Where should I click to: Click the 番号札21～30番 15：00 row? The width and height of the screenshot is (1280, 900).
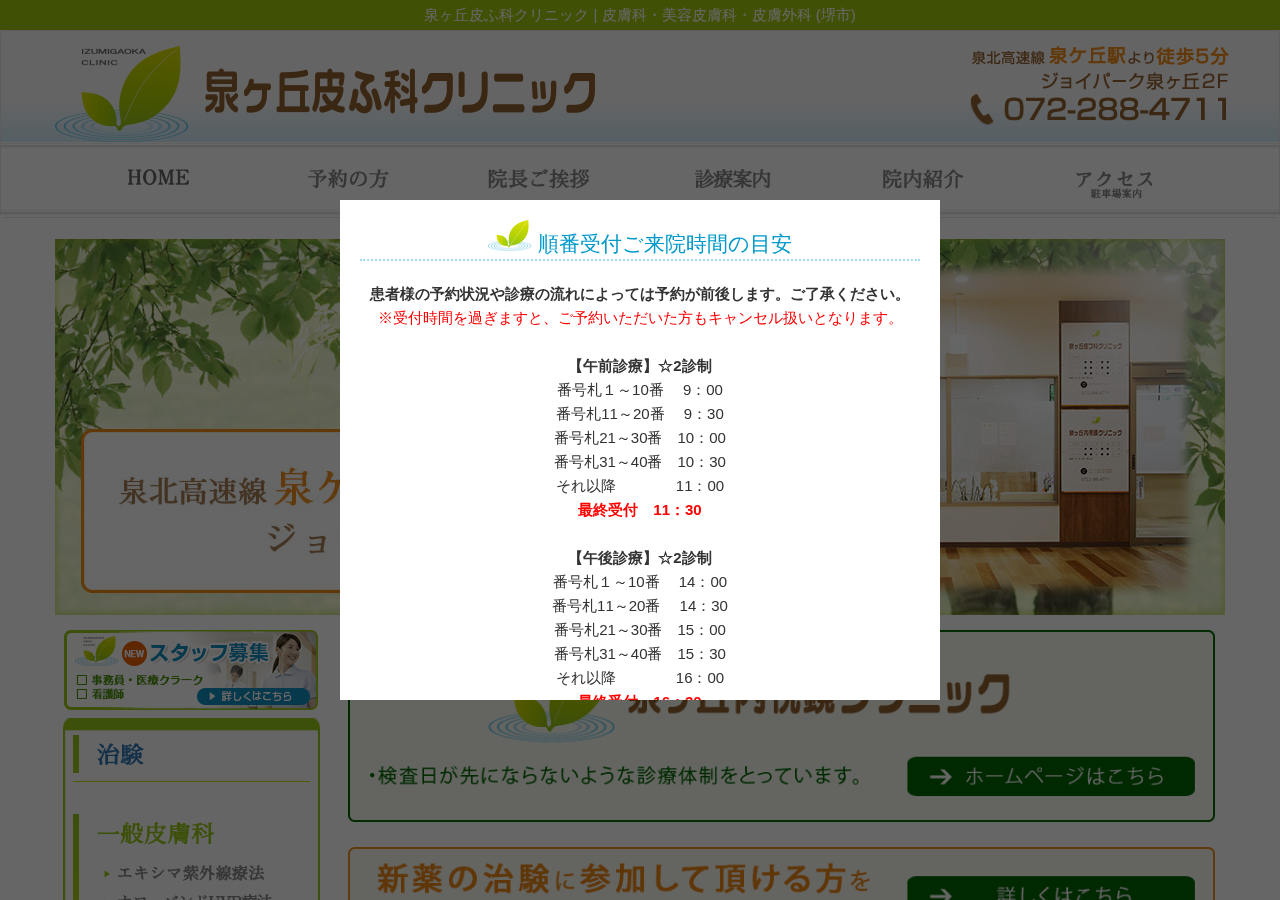click(640, 630)
